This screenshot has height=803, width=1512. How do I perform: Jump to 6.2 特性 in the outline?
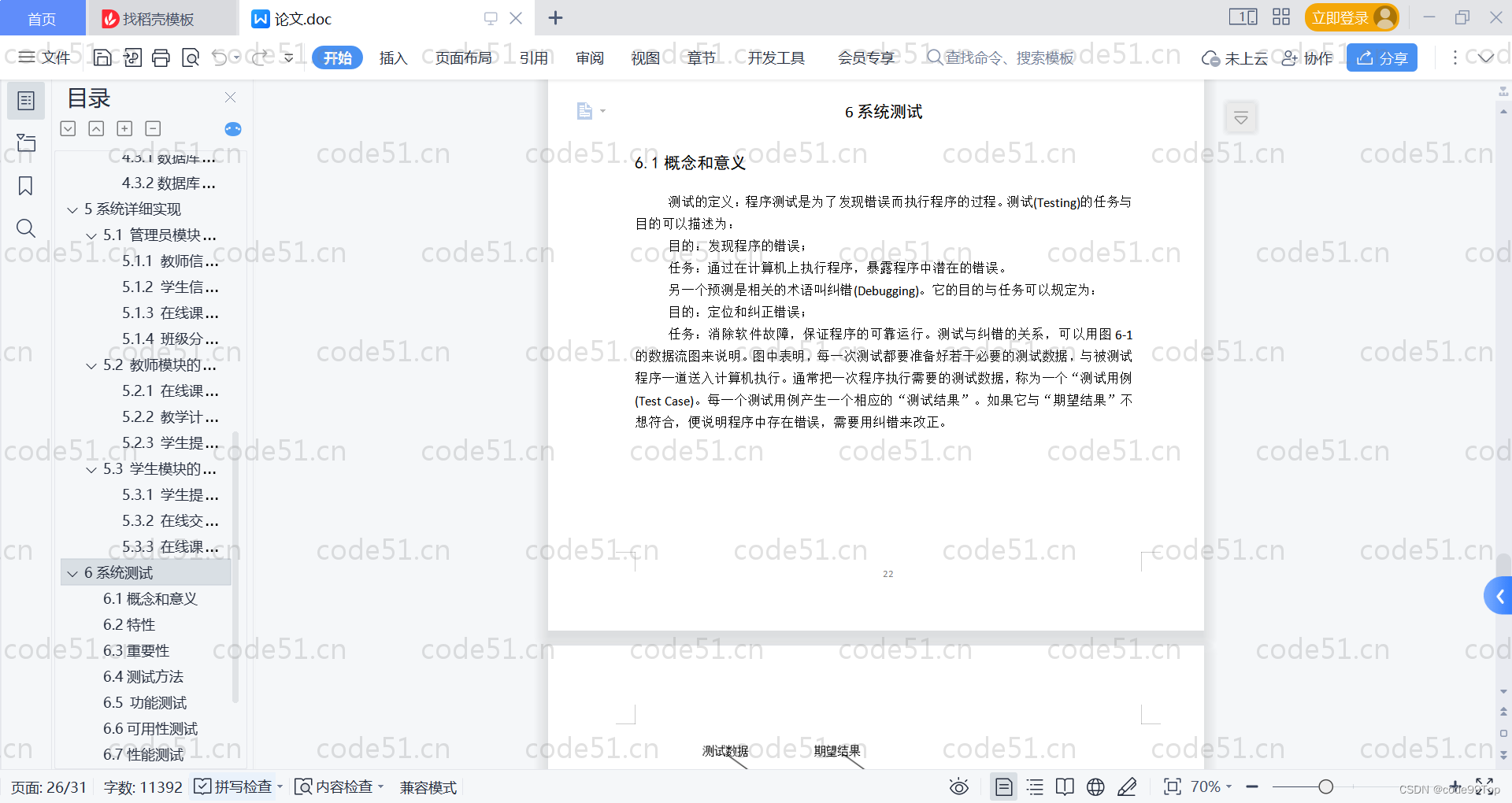pos(129,624)
